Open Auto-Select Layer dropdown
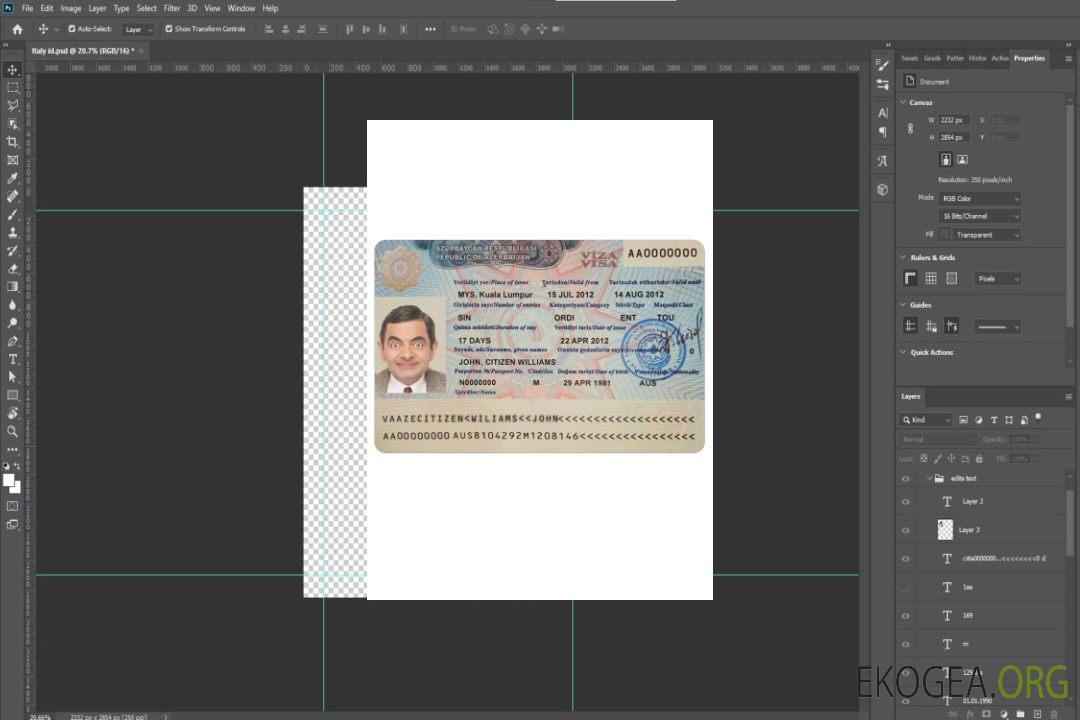1080x720 pixels. pos(138,29)
